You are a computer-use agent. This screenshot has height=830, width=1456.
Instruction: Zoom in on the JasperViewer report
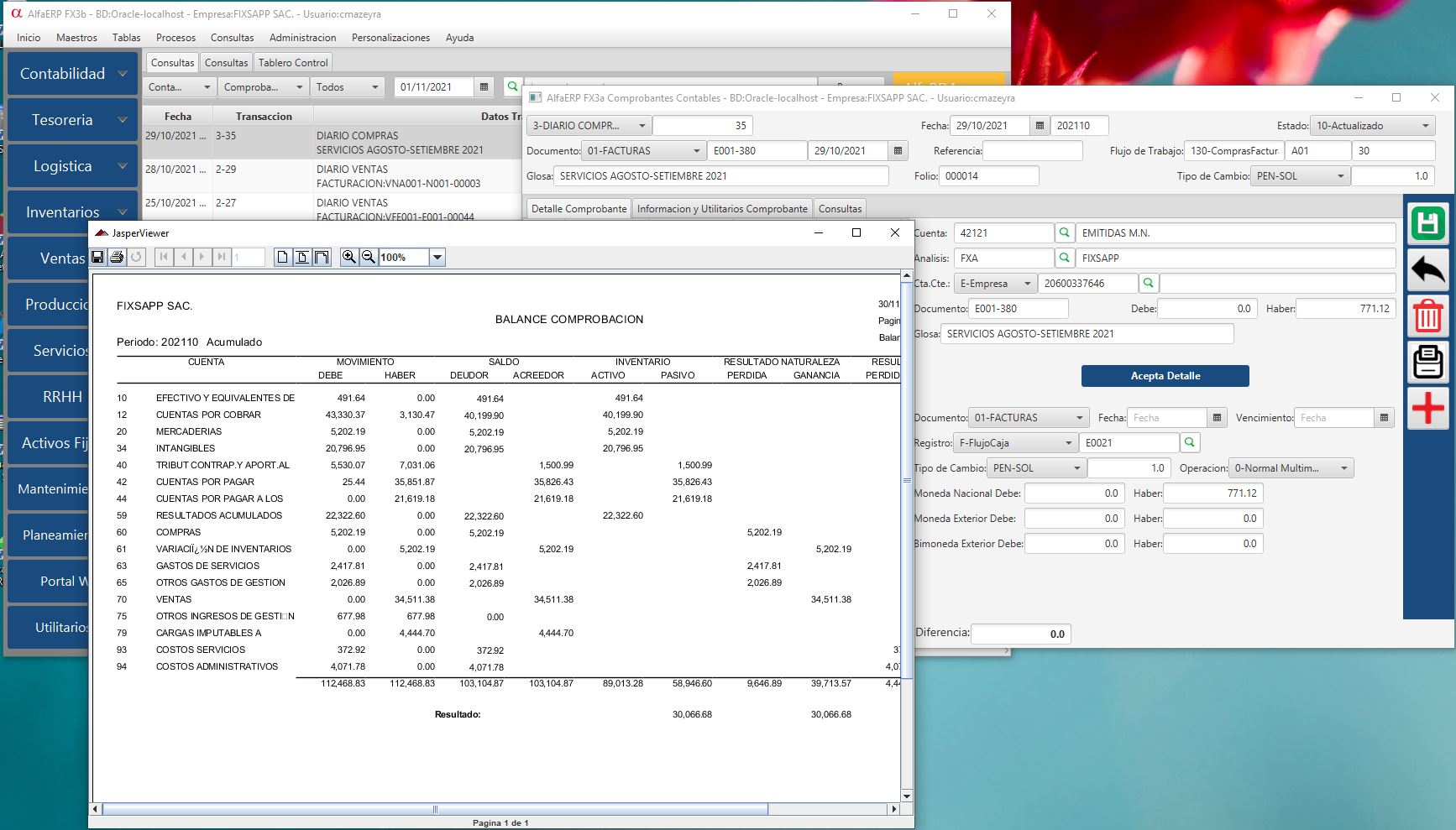[348, 257]
